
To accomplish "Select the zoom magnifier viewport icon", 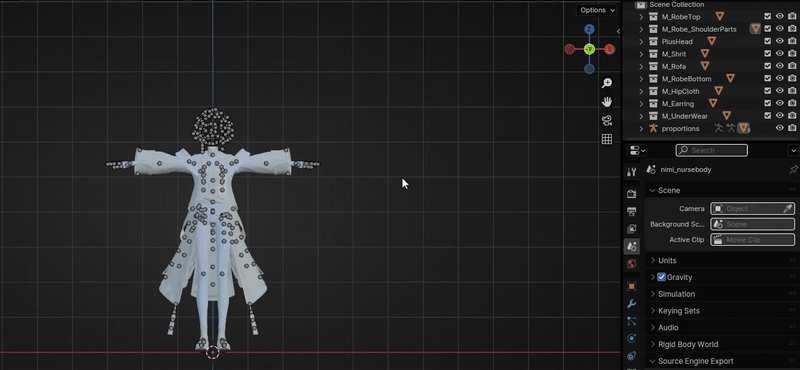I will click(607, 83).
